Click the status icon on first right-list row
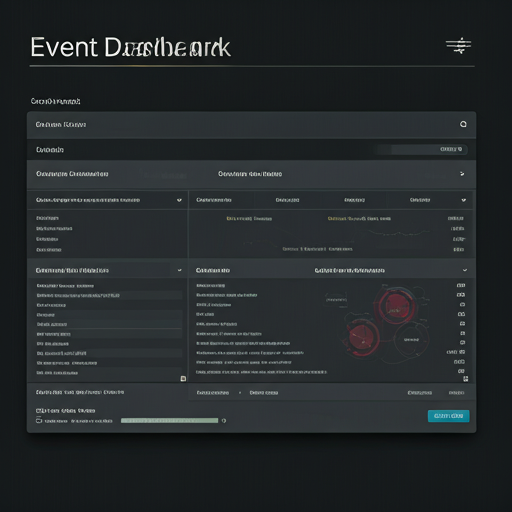This screenshot has width=512, height=512. (461, 285)
